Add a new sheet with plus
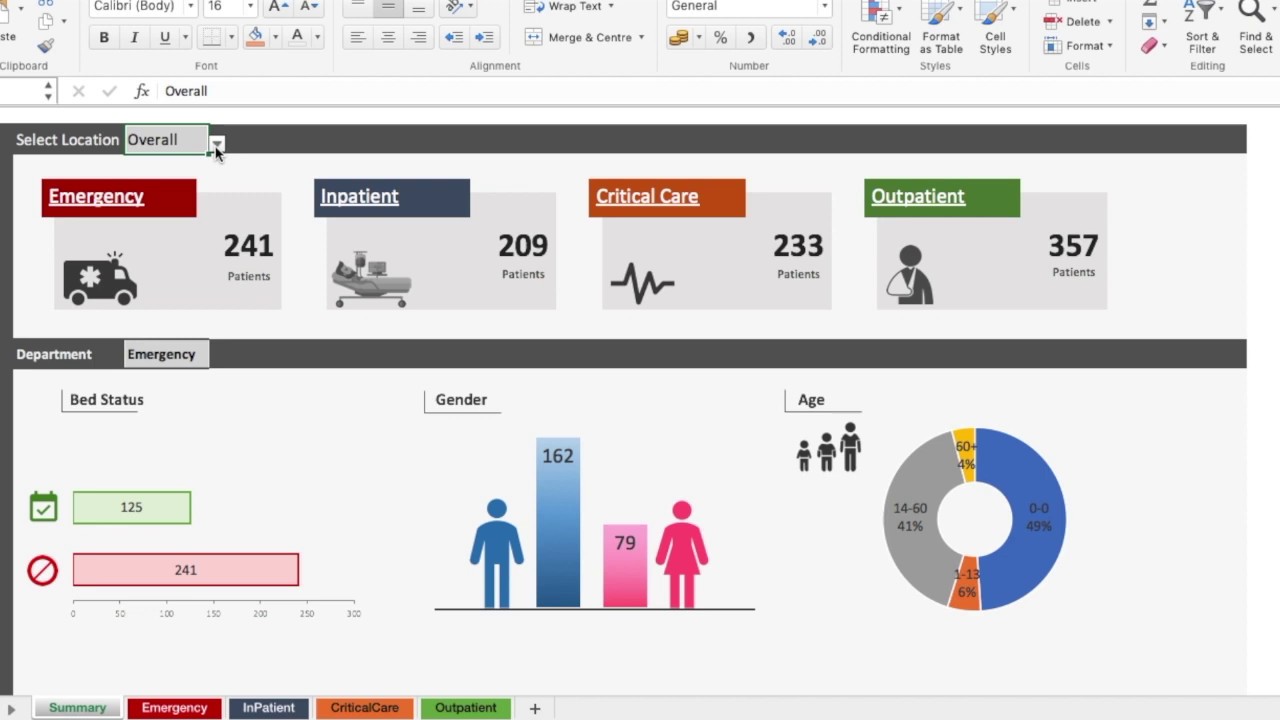1280x720 pixels. click(535, 708)
